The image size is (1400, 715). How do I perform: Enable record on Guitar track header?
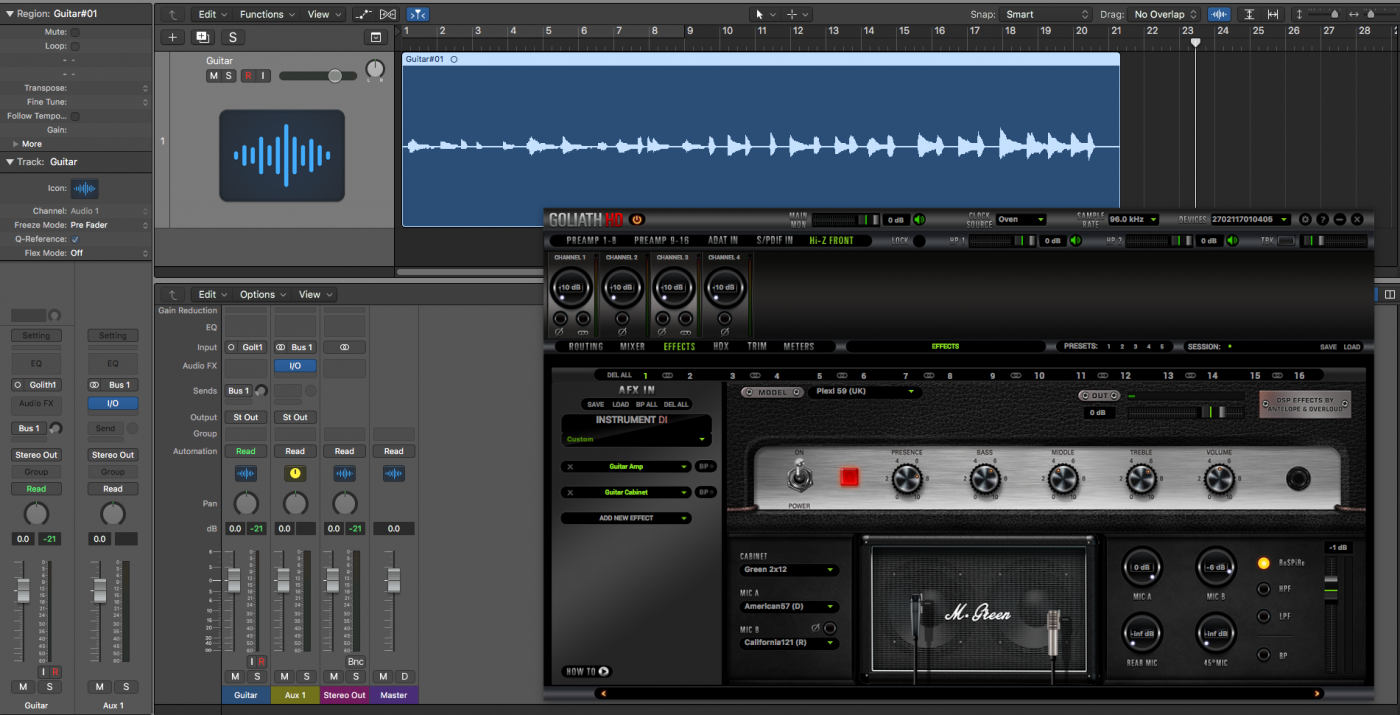click(248, 76)
